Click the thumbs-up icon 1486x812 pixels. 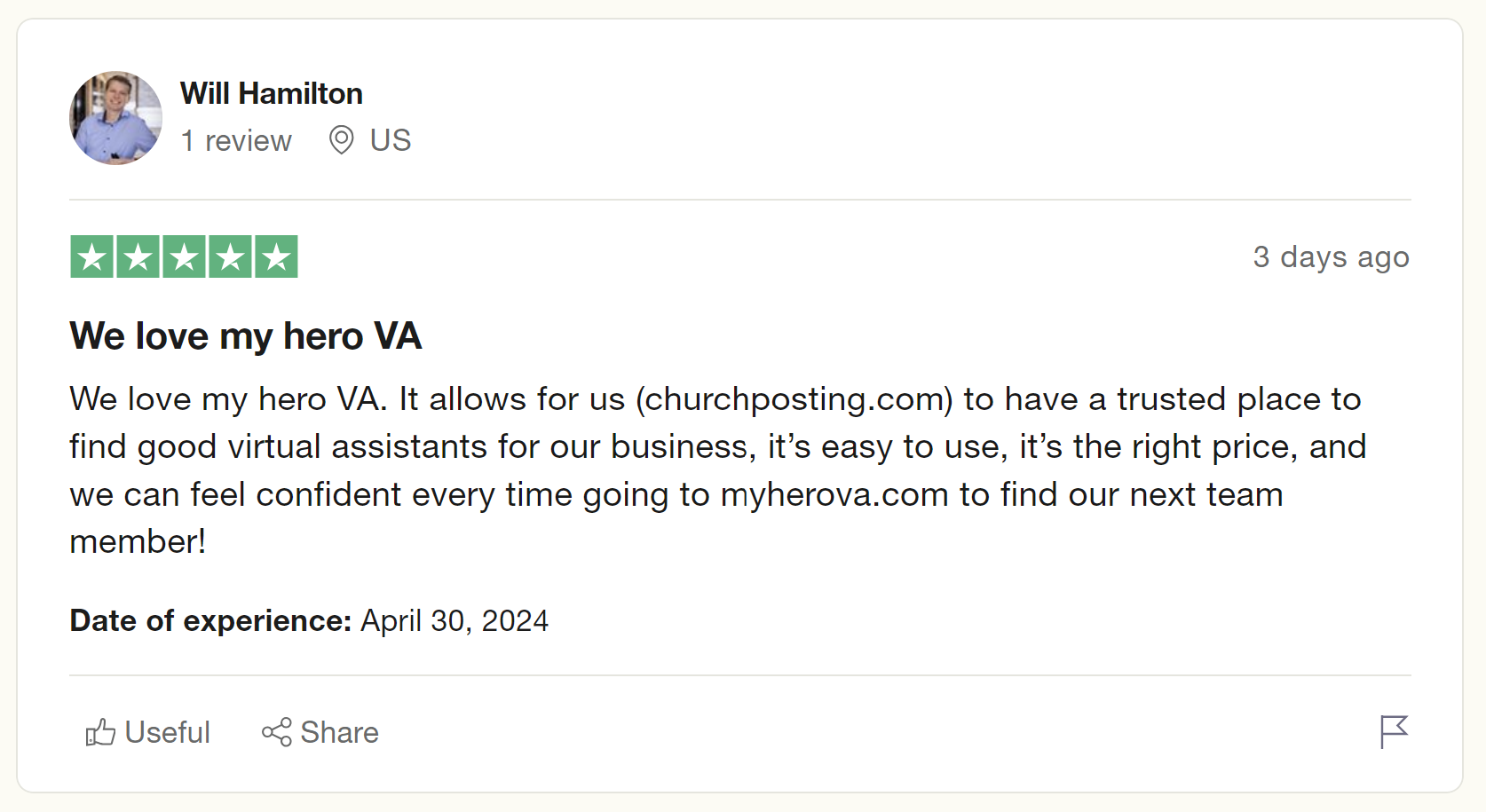point(100,732)
